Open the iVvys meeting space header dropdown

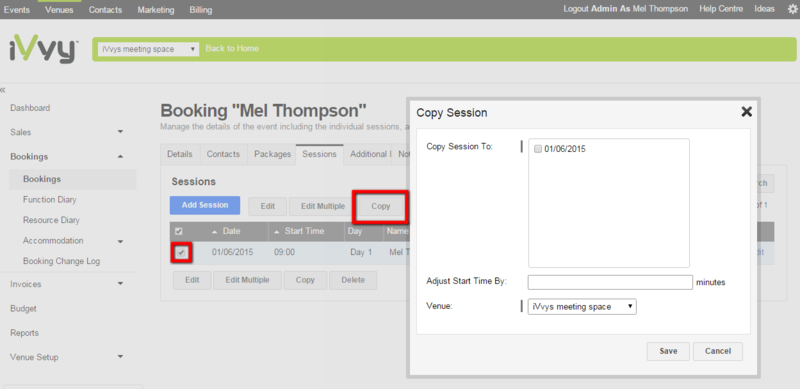pyautogui.click(x=147, y=49)
